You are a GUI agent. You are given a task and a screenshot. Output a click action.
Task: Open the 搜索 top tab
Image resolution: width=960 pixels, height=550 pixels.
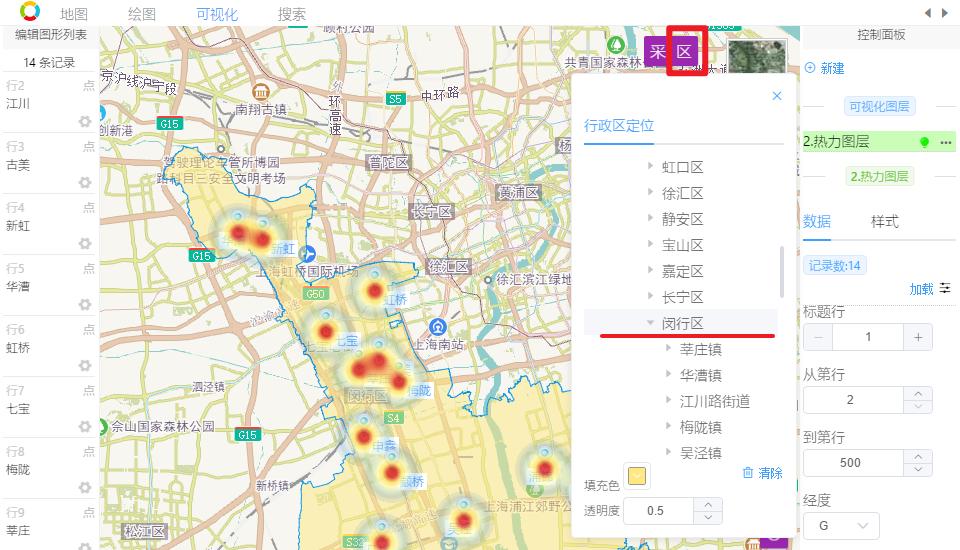click(x=291, y=14)
